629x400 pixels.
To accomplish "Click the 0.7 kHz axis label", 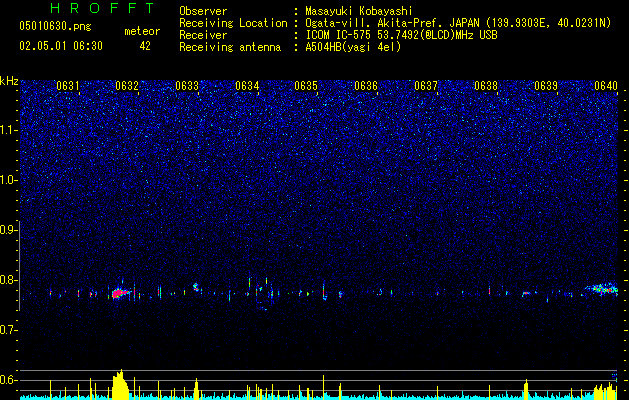I will [x=9, y=330].
